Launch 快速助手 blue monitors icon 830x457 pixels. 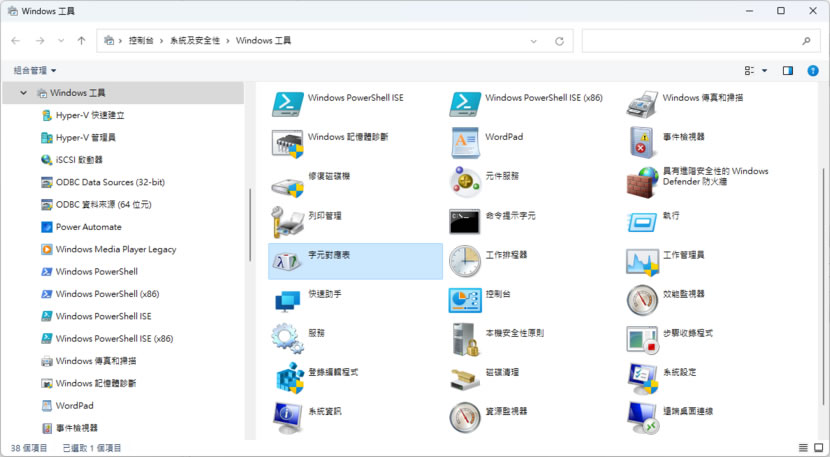tap(287, 301)
